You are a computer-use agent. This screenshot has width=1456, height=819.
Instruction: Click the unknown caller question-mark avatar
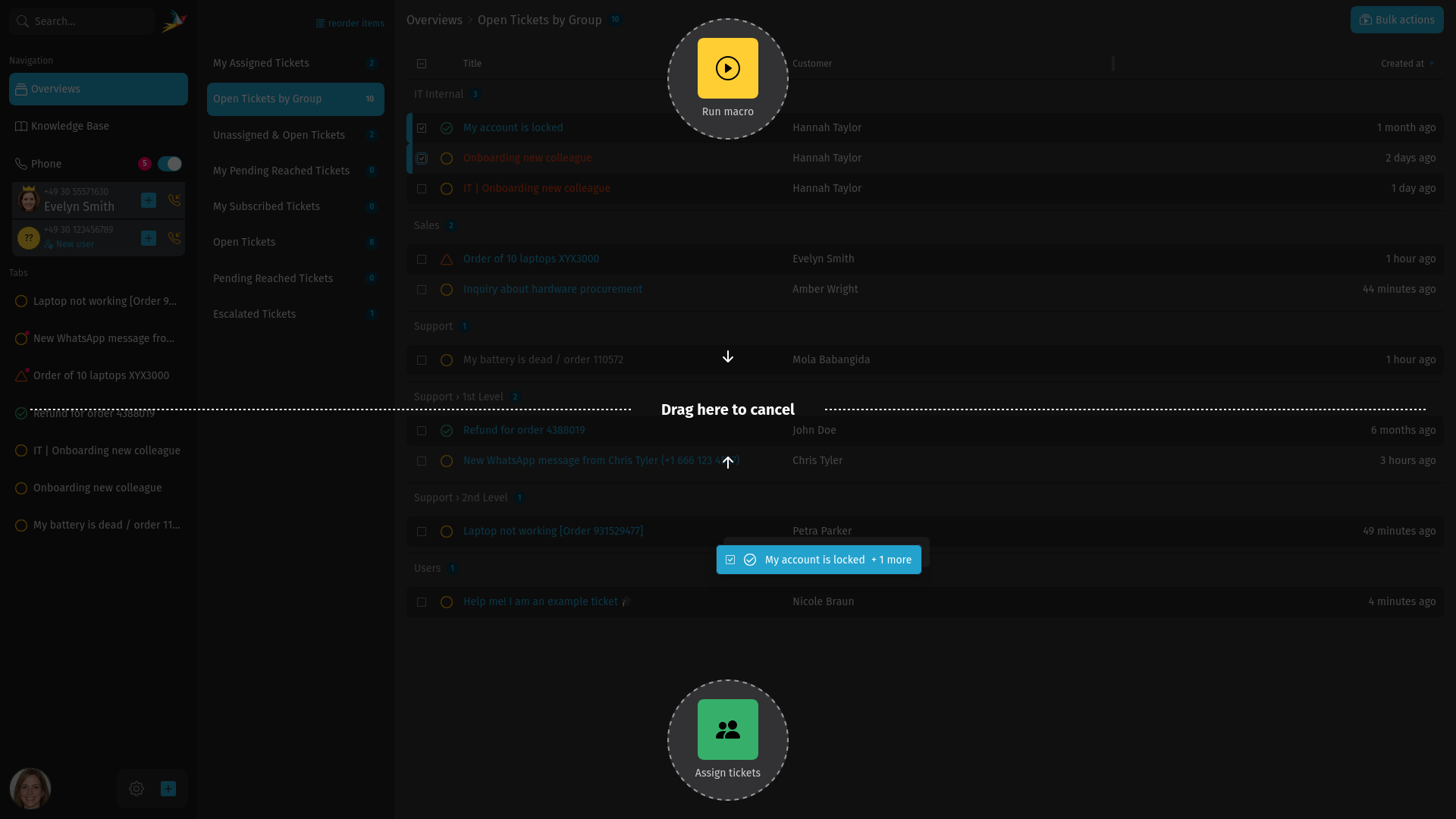(x=29, y=238)
